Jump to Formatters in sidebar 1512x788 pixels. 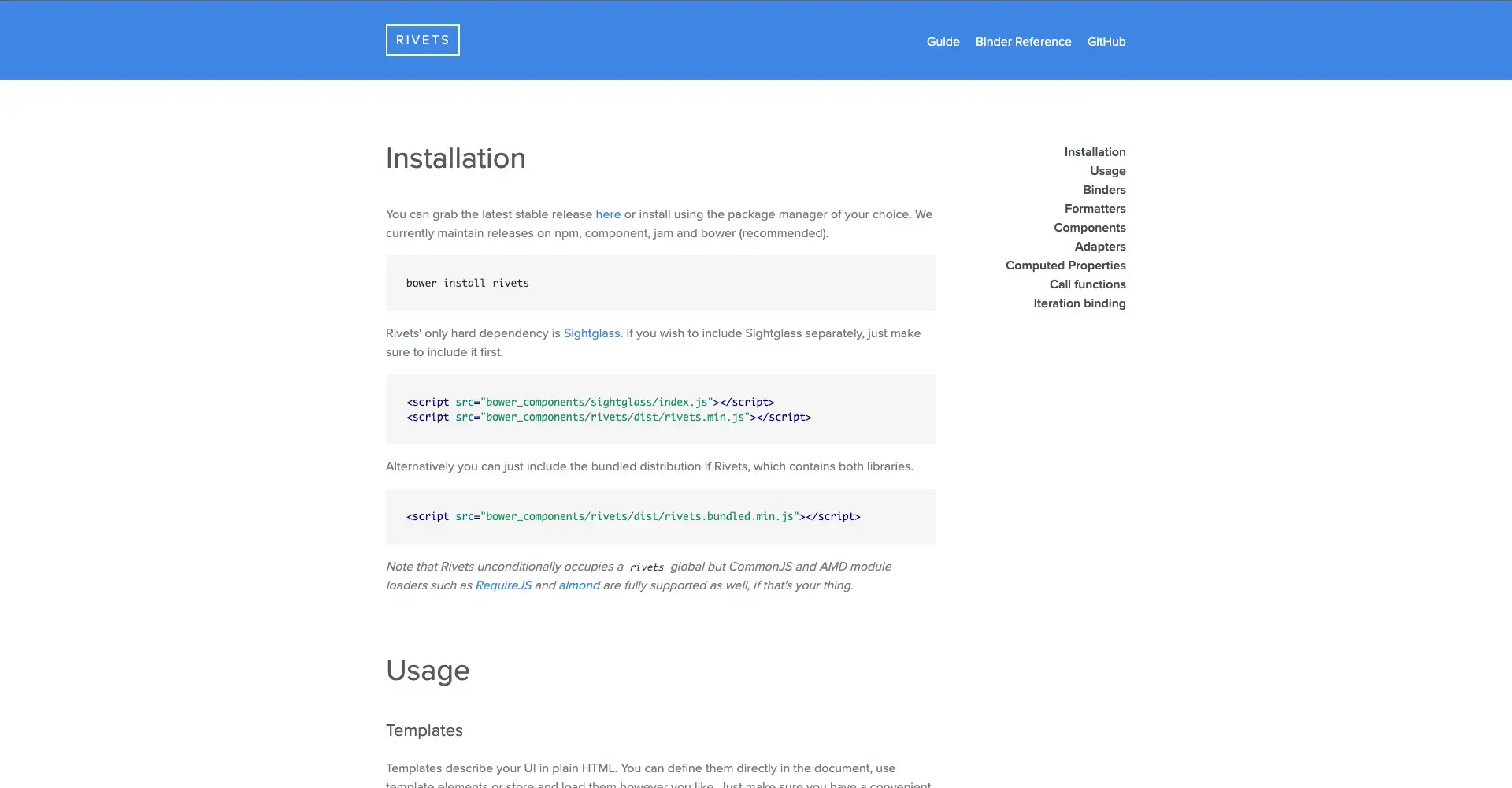pos(1095,209)
